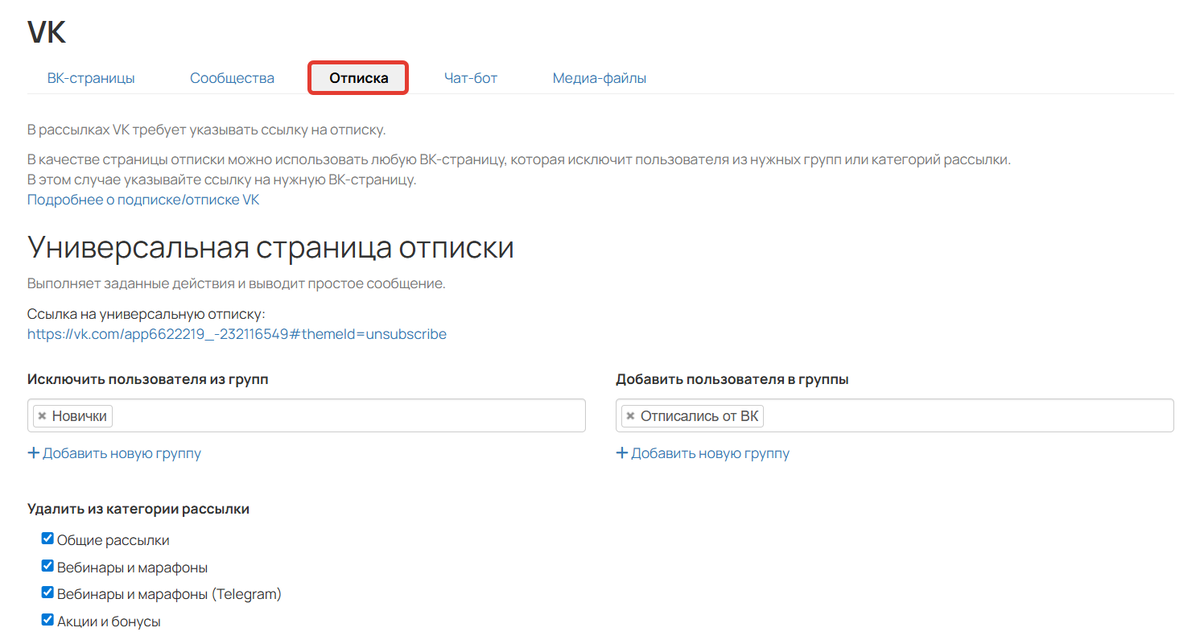Open the «Сообщества» tab
1200x636 pixels.
[x=232, y=76]
